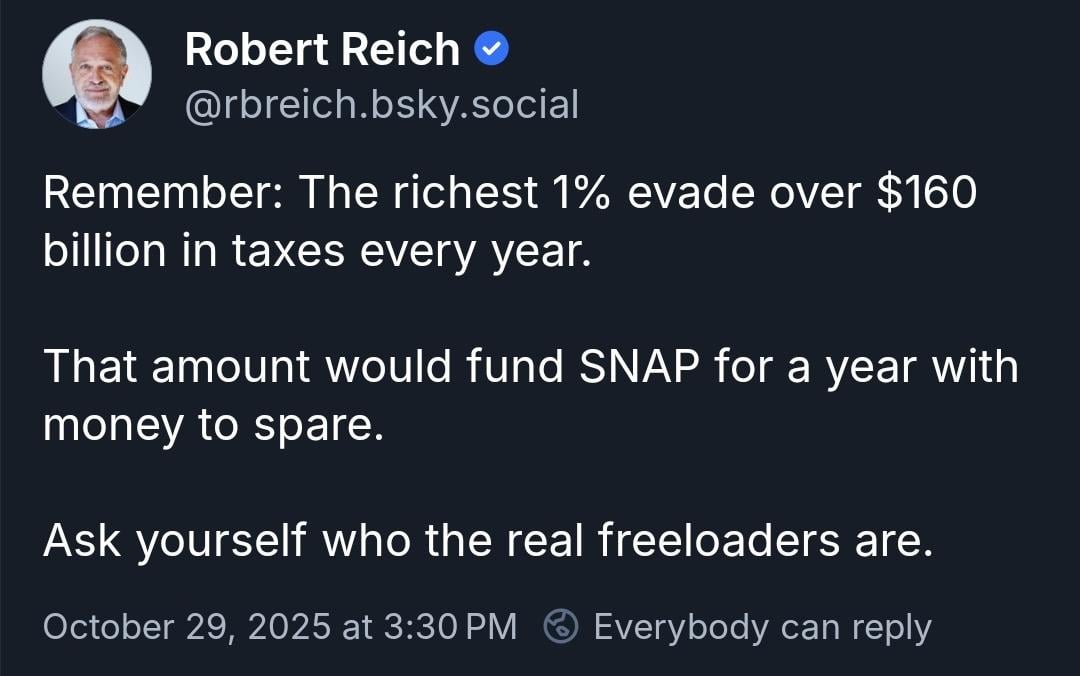
Task: Click the "for a year with" phrase
Action: [866, 367]
